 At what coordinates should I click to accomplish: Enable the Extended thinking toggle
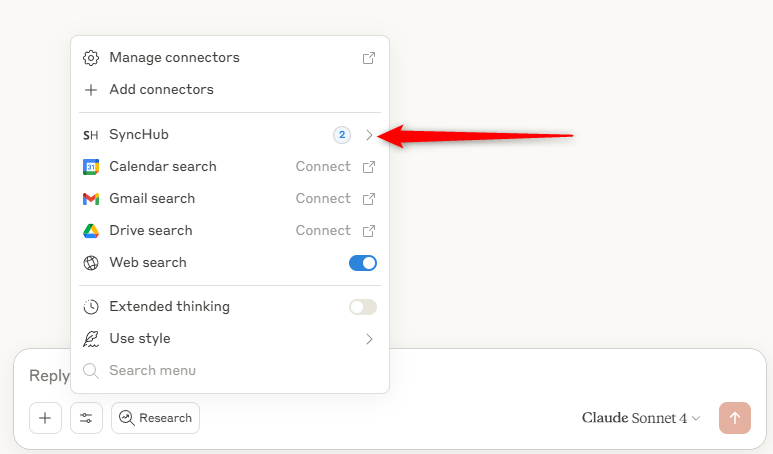point(363,307)
